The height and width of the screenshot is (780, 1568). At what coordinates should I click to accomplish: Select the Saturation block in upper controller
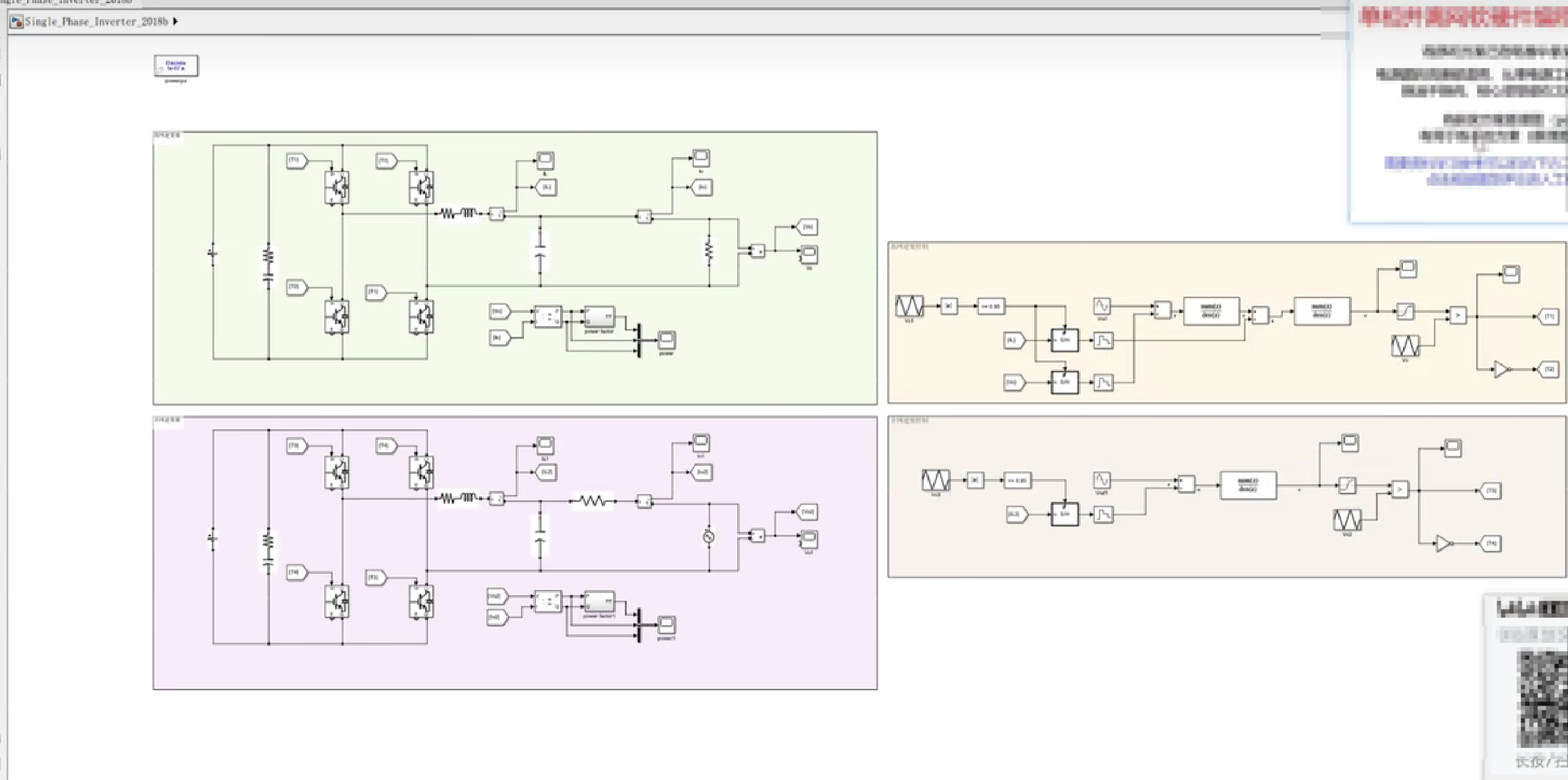(1405, 311)
